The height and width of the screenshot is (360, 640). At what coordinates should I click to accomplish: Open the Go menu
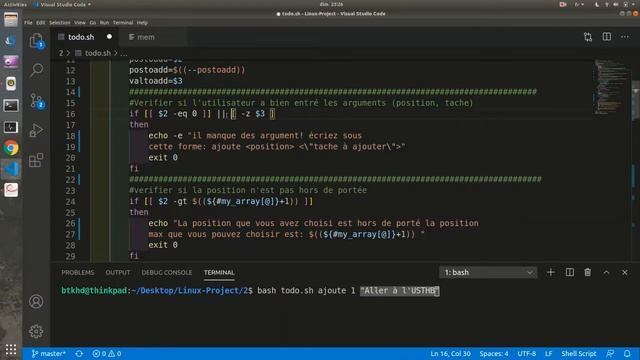pyautogui.click(x=93, y=22)
